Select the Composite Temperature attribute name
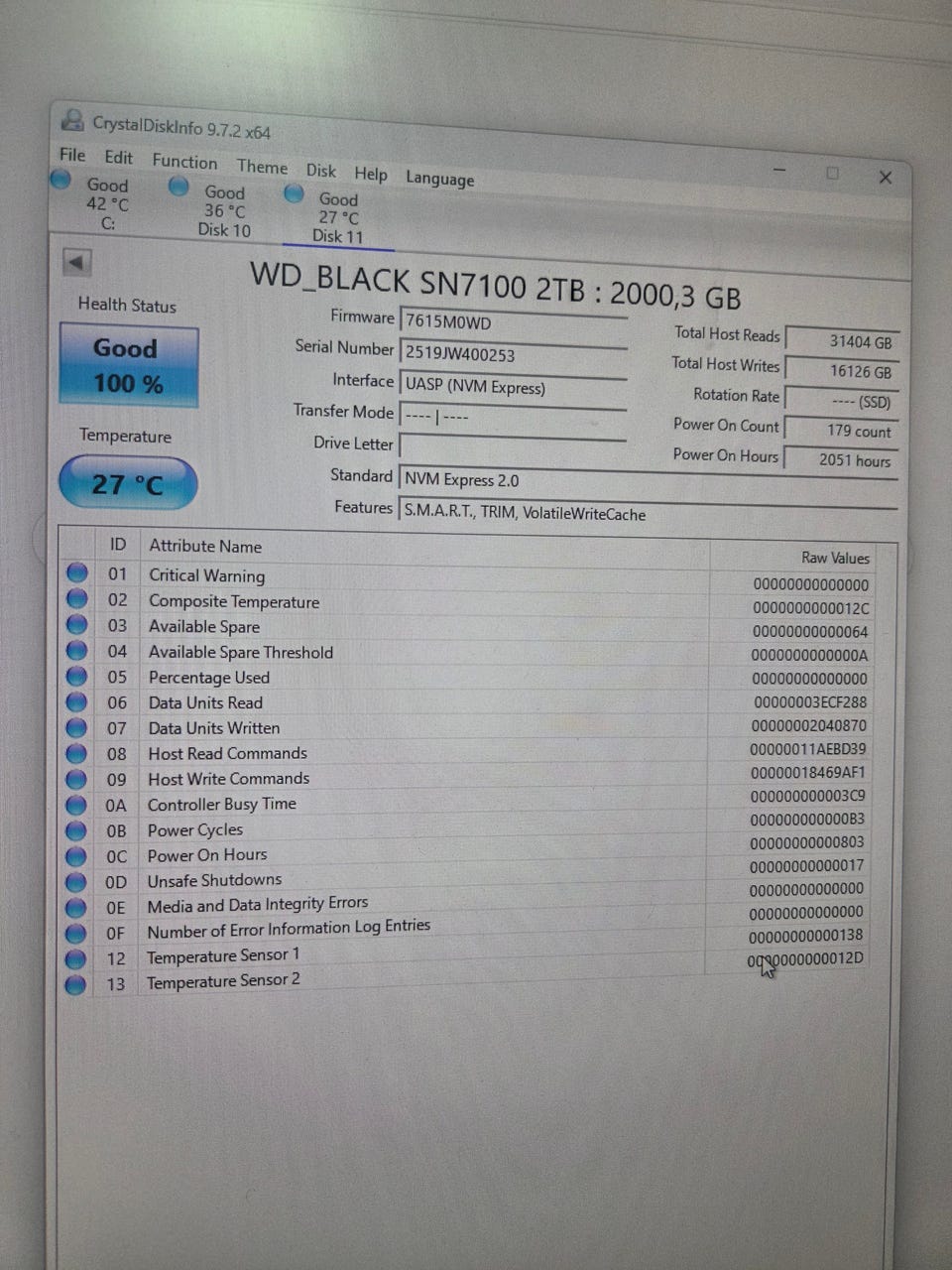Image resolution: width=952 pixels, height=1270 pixels. (234, 601)
